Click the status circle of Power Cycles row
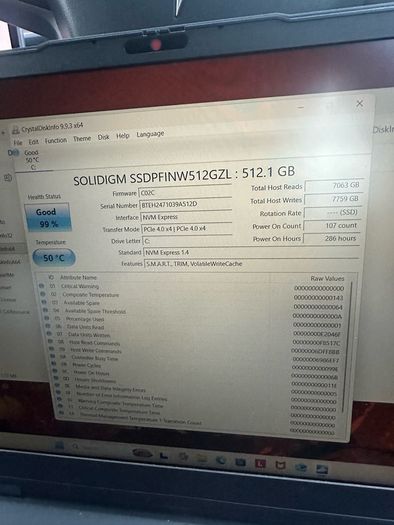 coord(54,364)
